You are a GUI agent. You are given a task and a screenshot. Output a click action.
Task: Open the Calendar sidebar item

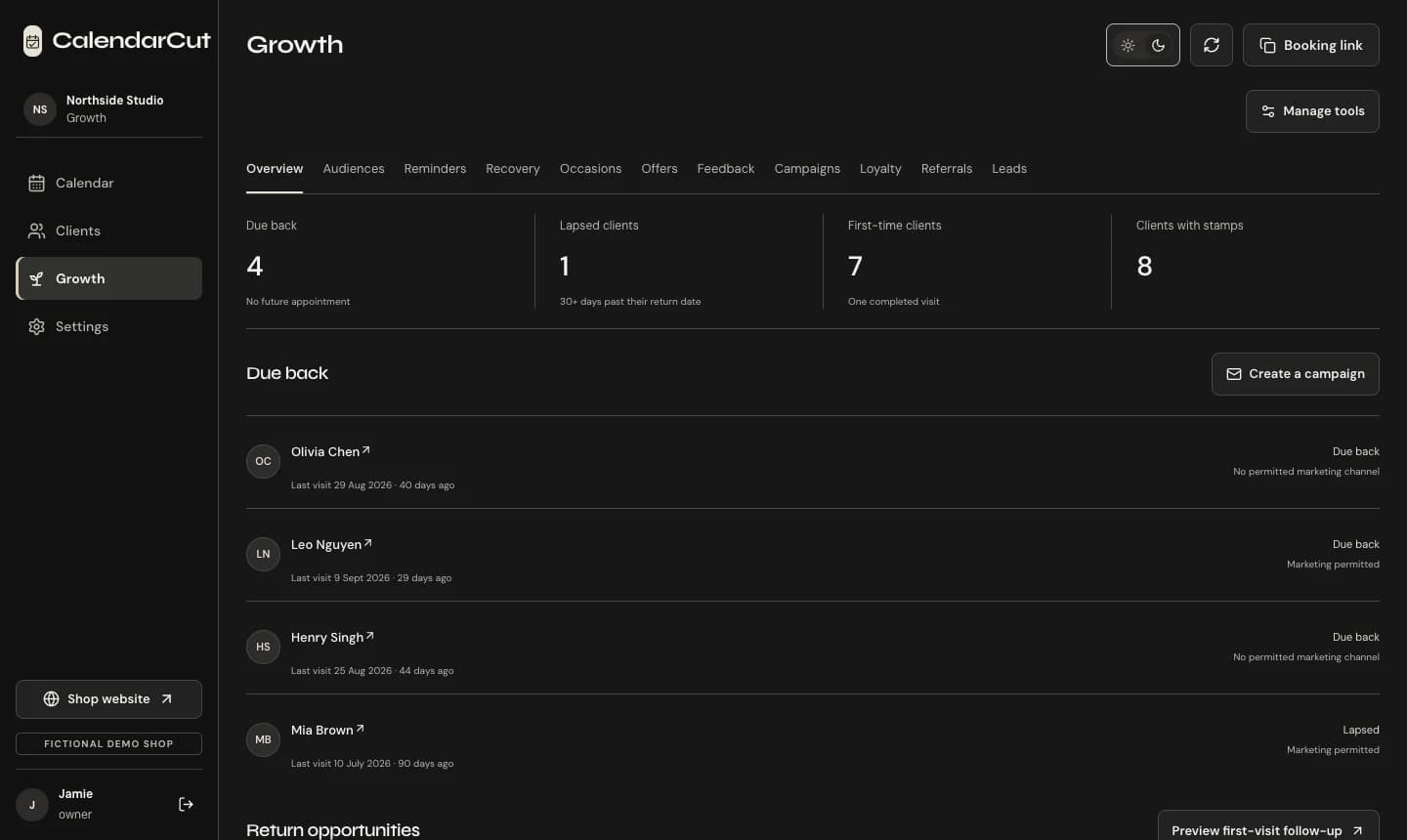point(108,183)
